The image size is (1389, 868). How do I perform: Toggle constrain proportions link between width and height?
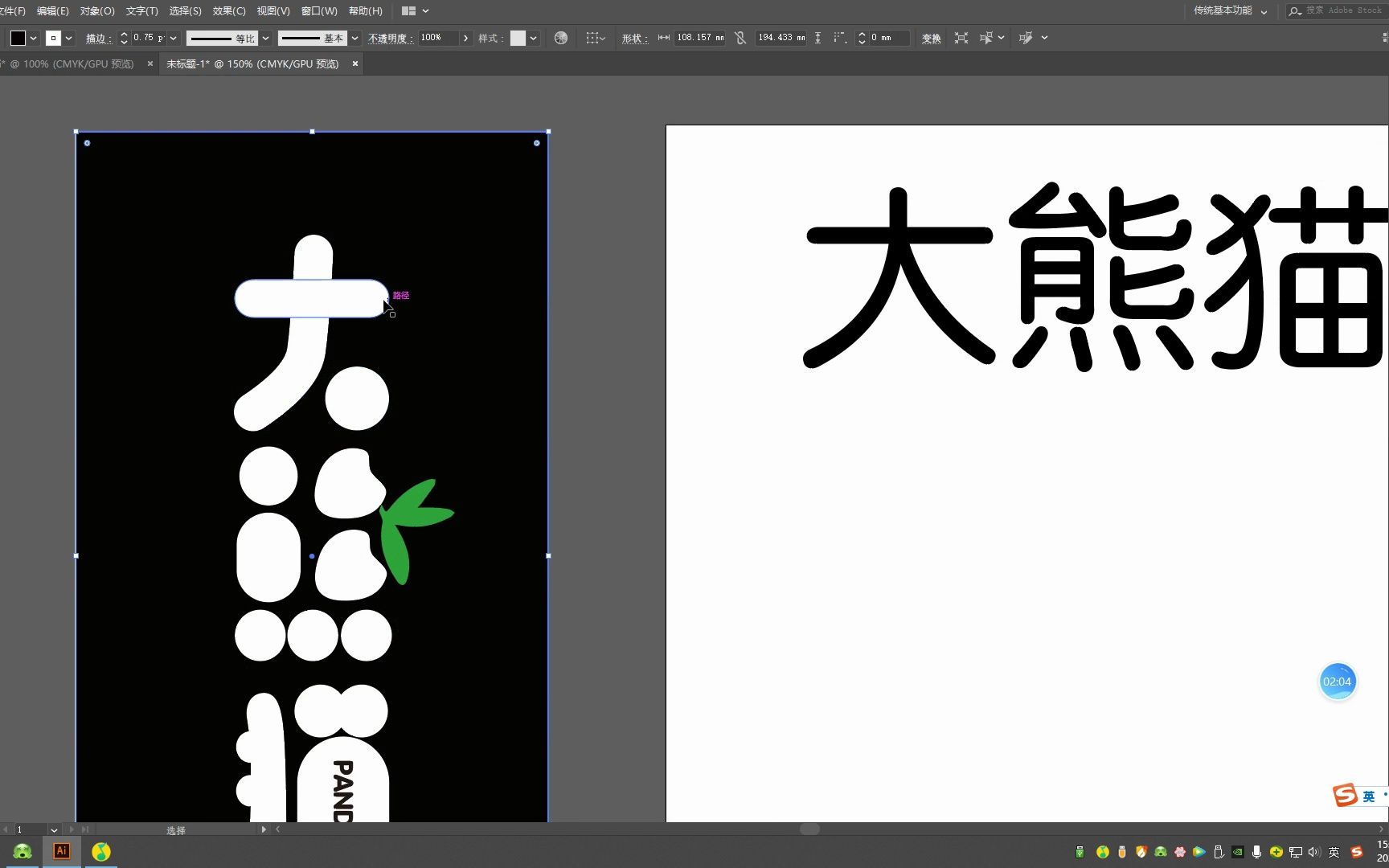point(740,38)
